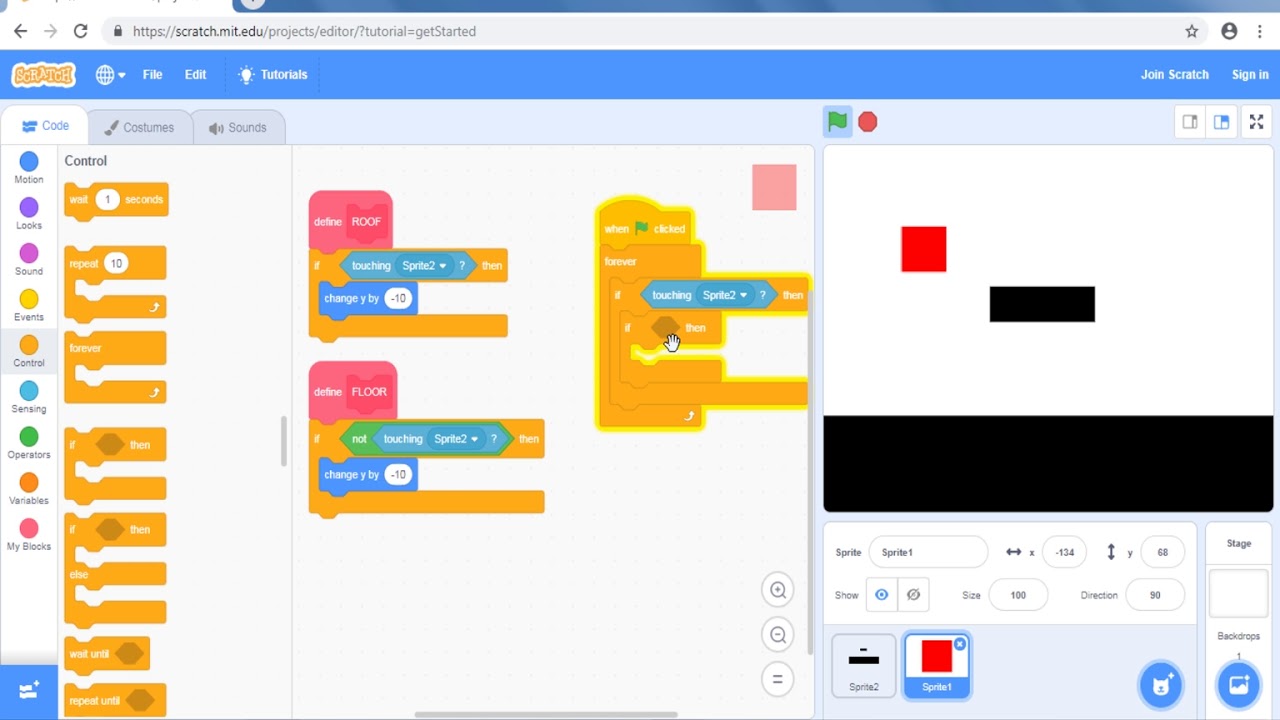Open Sprite2 dropdown in ROOF touching block
This screenshot has height=720, width=1280.
coord(424,266)
